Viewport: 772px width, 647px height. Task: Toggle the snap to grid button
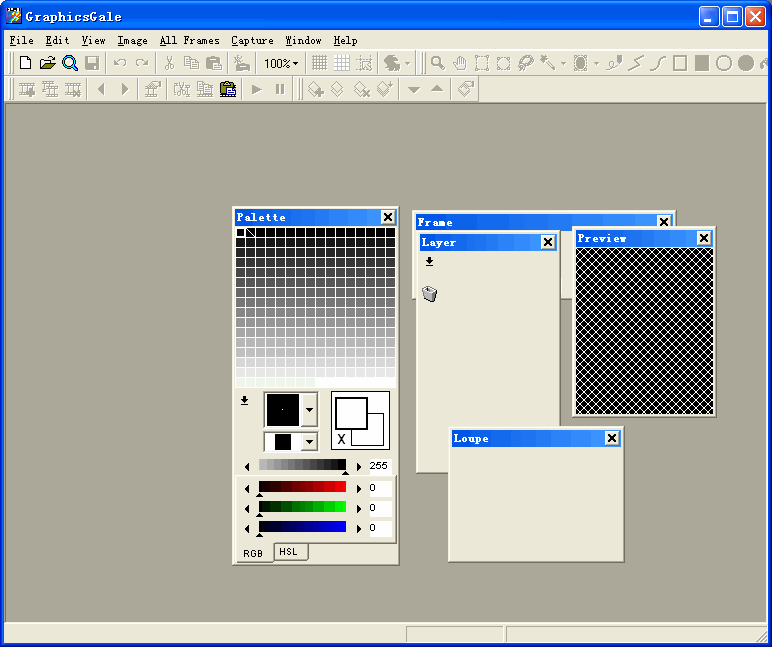(x=364, y=63)
